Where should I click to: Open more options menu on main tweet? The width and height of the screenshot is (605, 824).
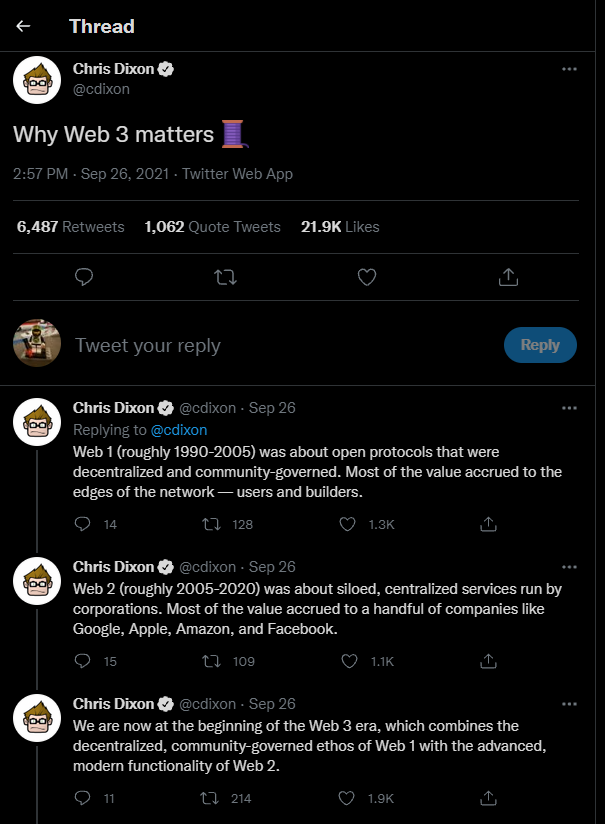pos(569,70)
